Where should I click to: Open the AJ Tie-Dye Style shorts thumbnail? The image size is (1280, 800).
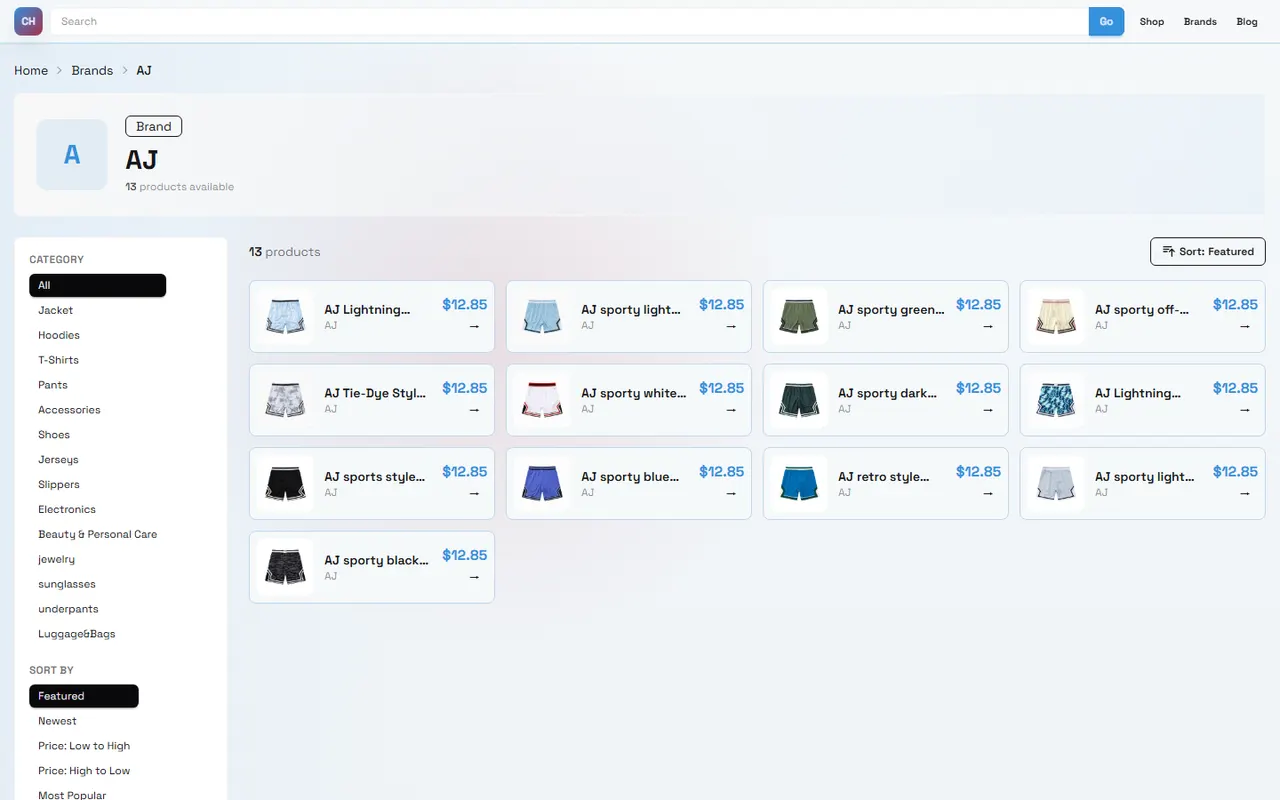pos(285,400)
